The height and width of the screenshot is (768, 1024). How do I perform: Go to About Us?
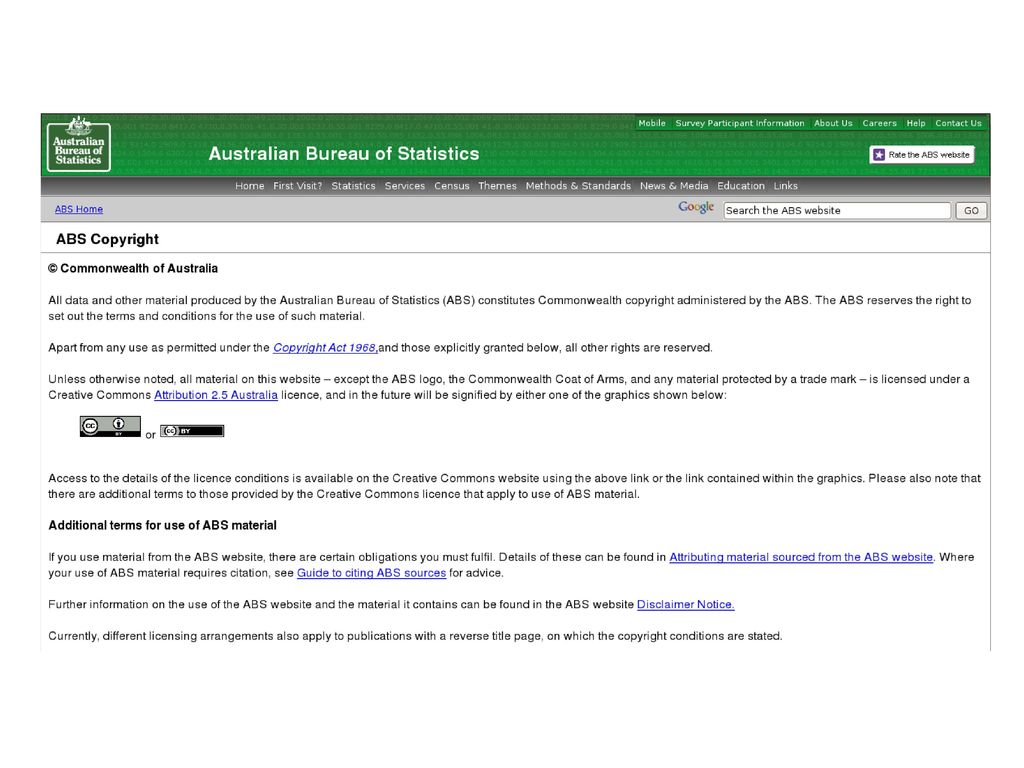click(833, 123)
